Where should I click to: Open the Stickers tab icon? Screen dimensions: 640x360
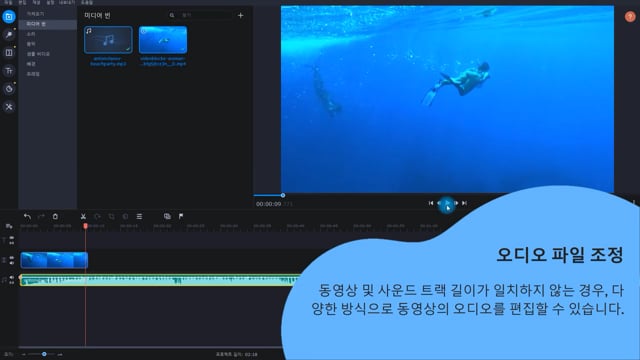point(9,89)
